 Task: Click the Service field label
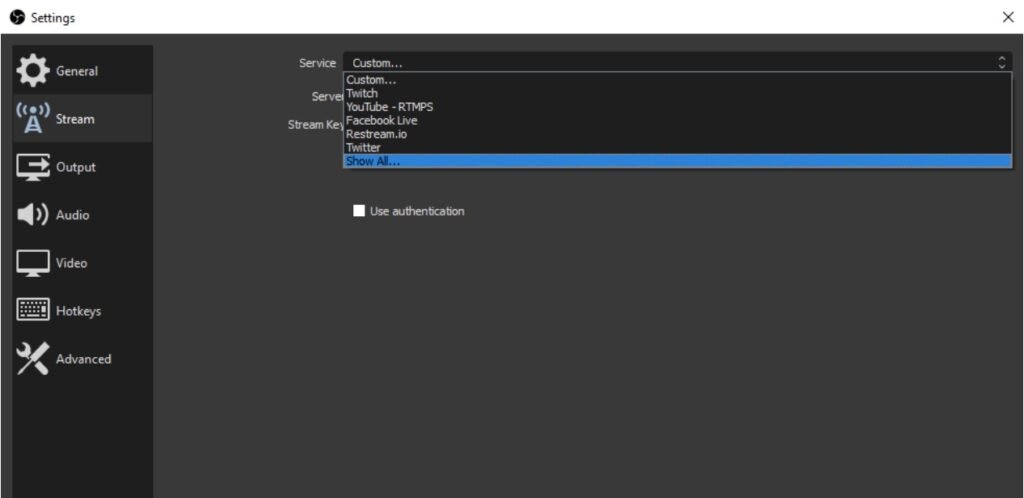(317, 63)
